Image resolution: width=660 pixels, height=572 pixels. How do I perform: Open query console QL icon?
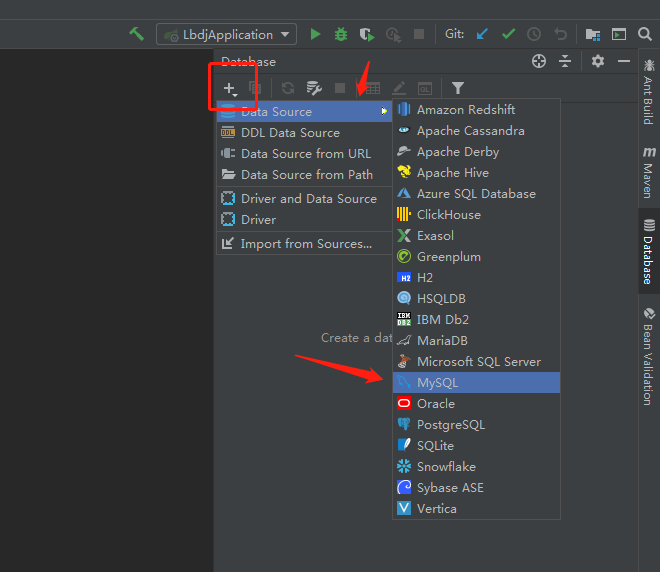[425, 89]
